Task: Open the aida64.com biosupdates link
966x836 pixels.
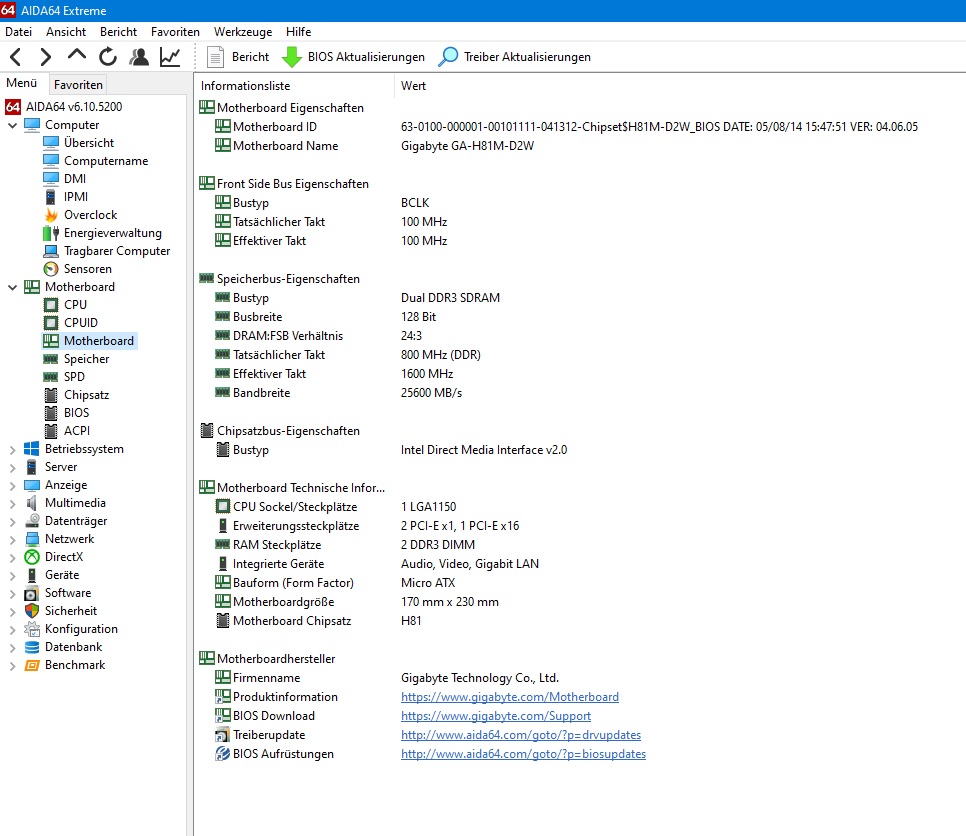Action: [523, 754]
